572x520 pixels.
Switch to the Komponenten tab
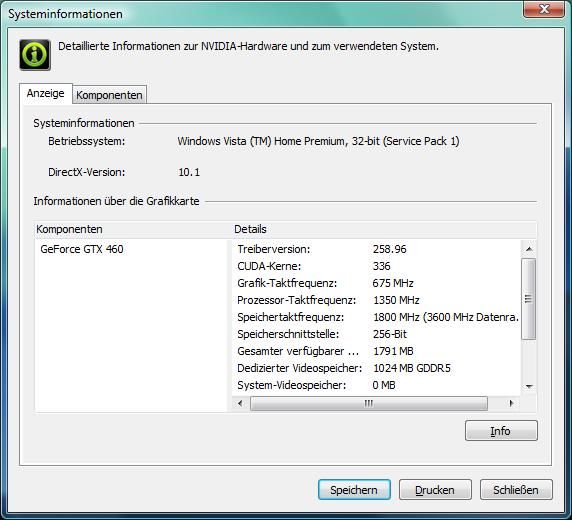[x=109, y=95]
